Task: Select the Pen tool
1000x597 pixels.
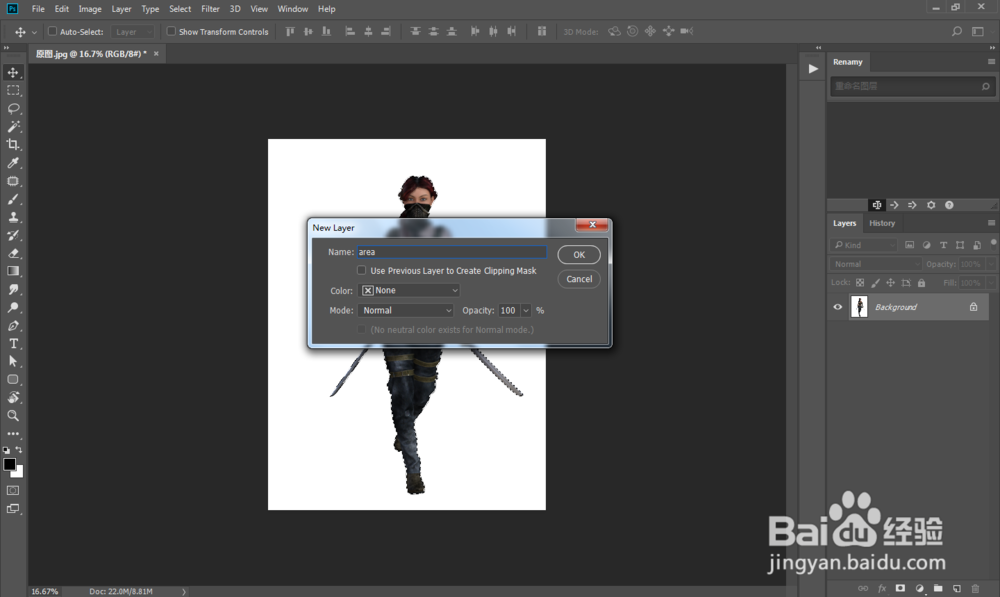Action: coord(13,325)
